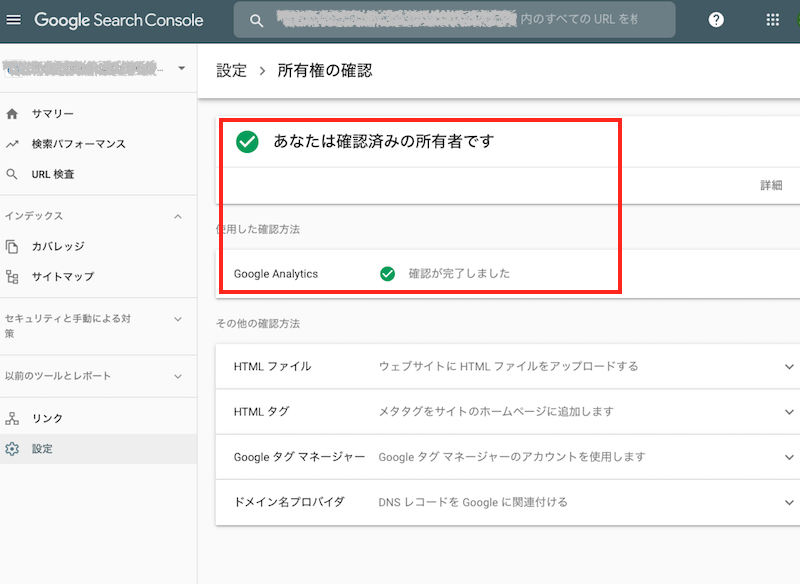Click the home icon beside サマリー
This screenshot has height=584, width=800.
pyautogui.click(x=12, y=114)
